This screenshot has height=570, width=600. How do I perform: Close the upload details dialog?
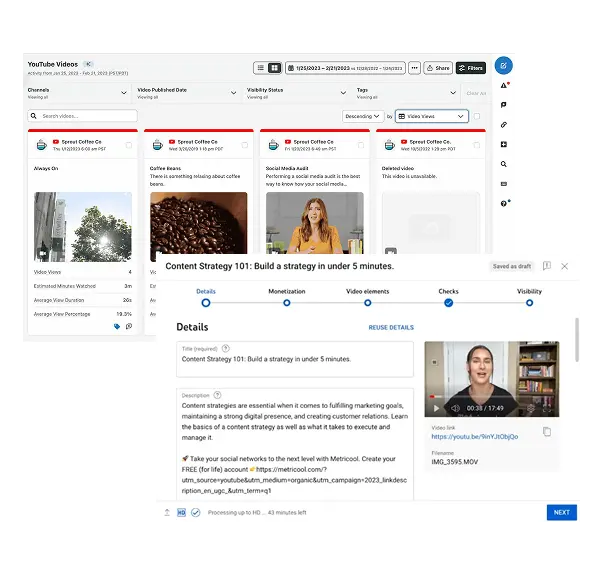point(564,266)
